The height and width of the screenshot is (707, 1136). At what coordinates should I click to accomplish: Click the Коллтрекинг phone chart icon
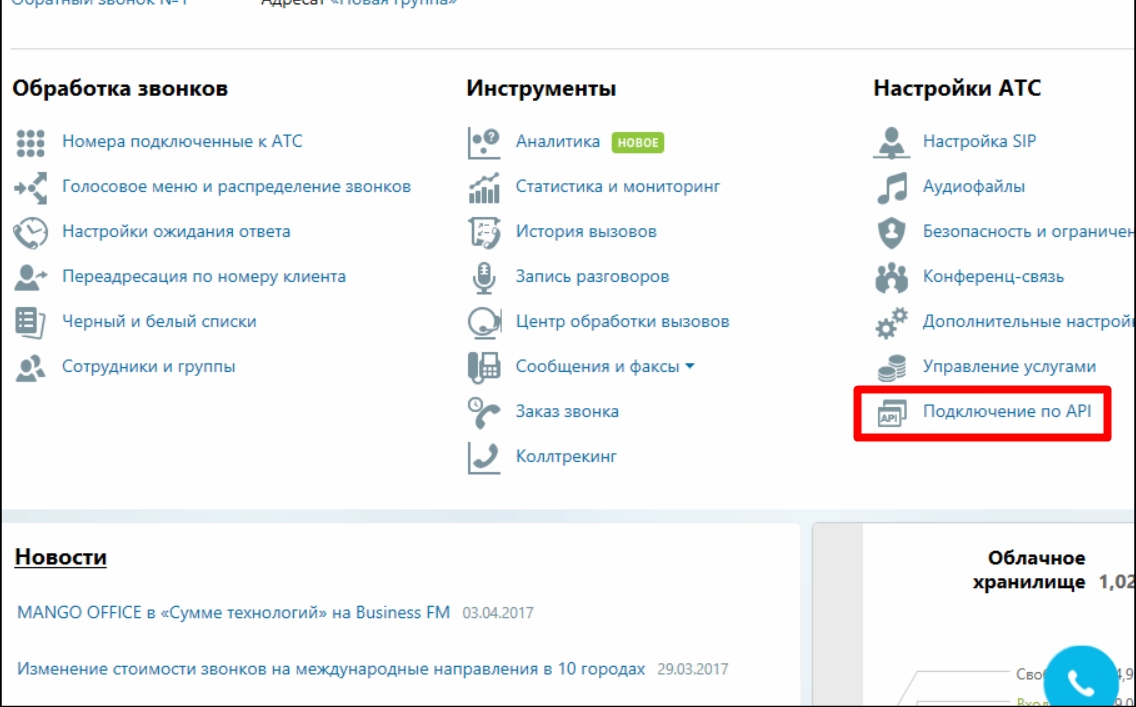click(x=484, y=458)
